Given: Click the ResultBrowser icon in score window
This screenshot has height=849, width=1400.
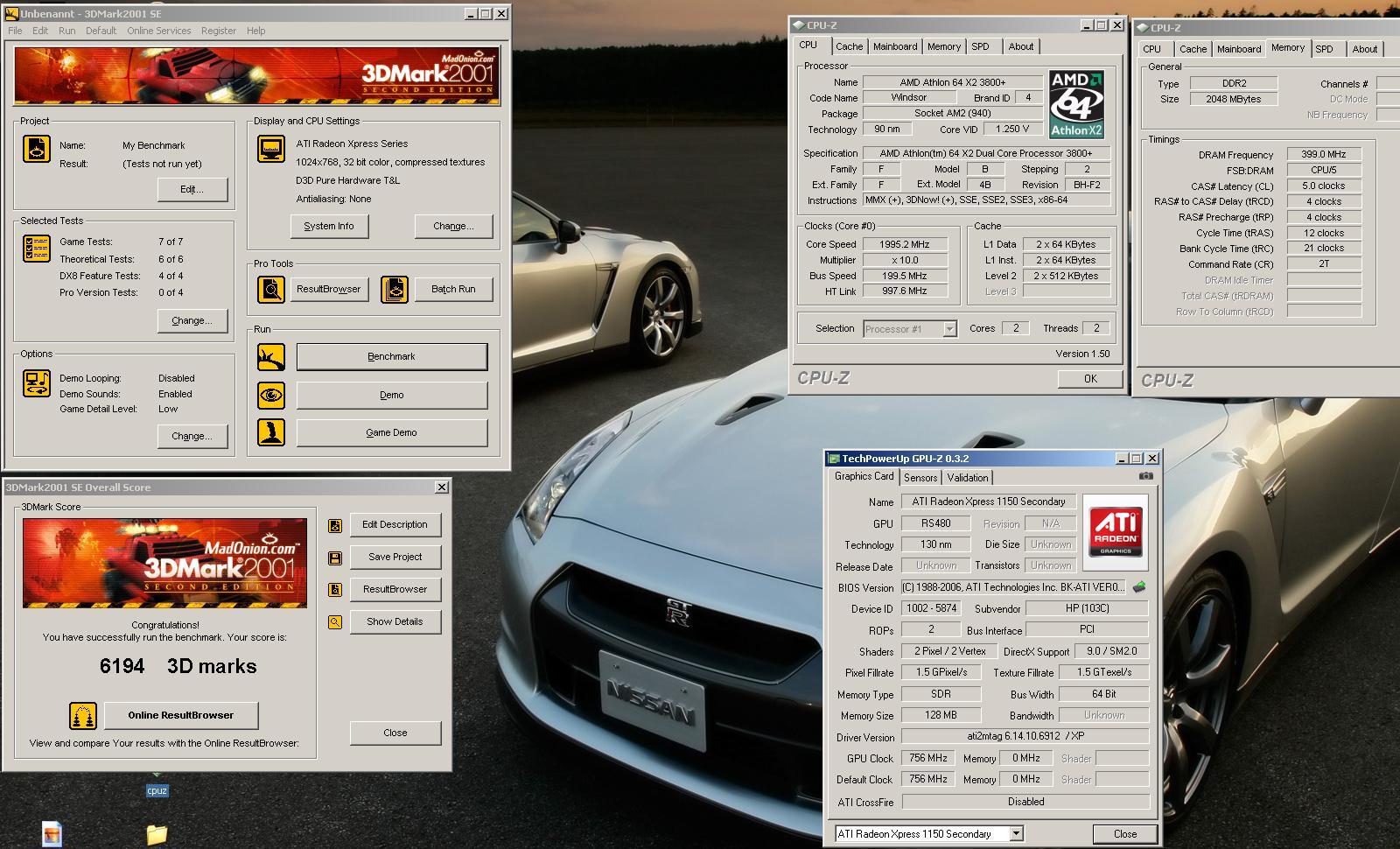Looking at the screenshot, I should pos(334,590).
